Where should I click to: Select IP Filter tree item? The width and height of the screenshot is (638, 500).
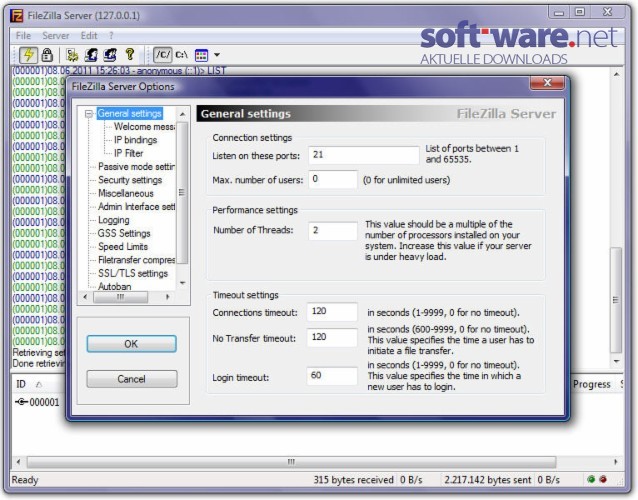pos(129,153)
